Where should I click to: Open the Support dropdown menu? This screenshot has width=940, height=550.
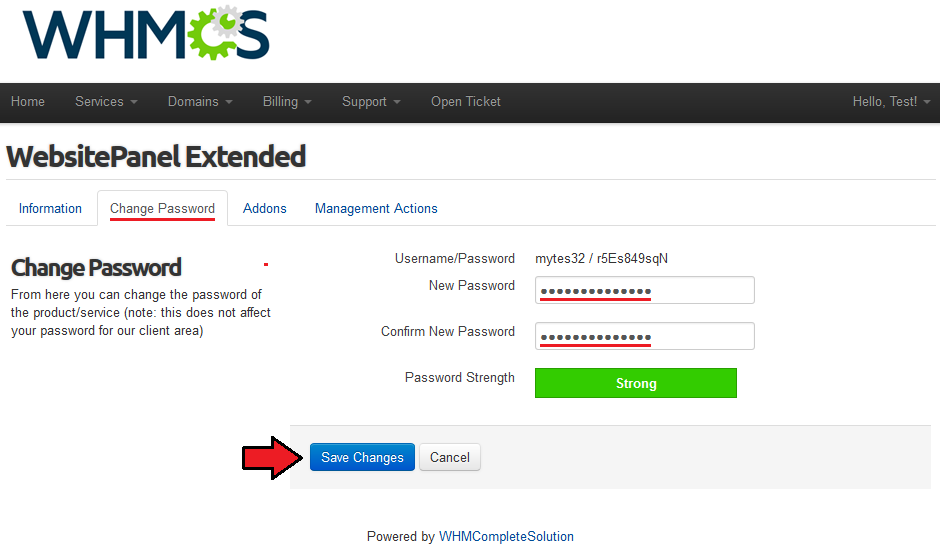(371, 102)
